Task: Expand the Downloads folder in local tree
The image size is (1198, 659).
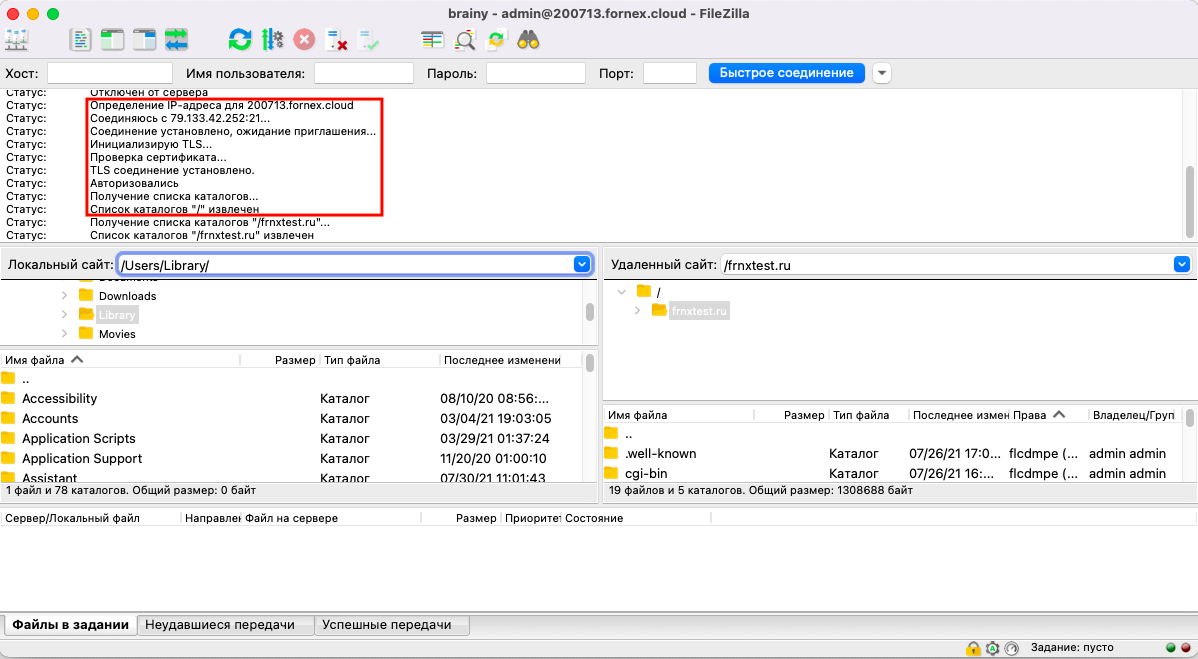Action: (65, 296)
